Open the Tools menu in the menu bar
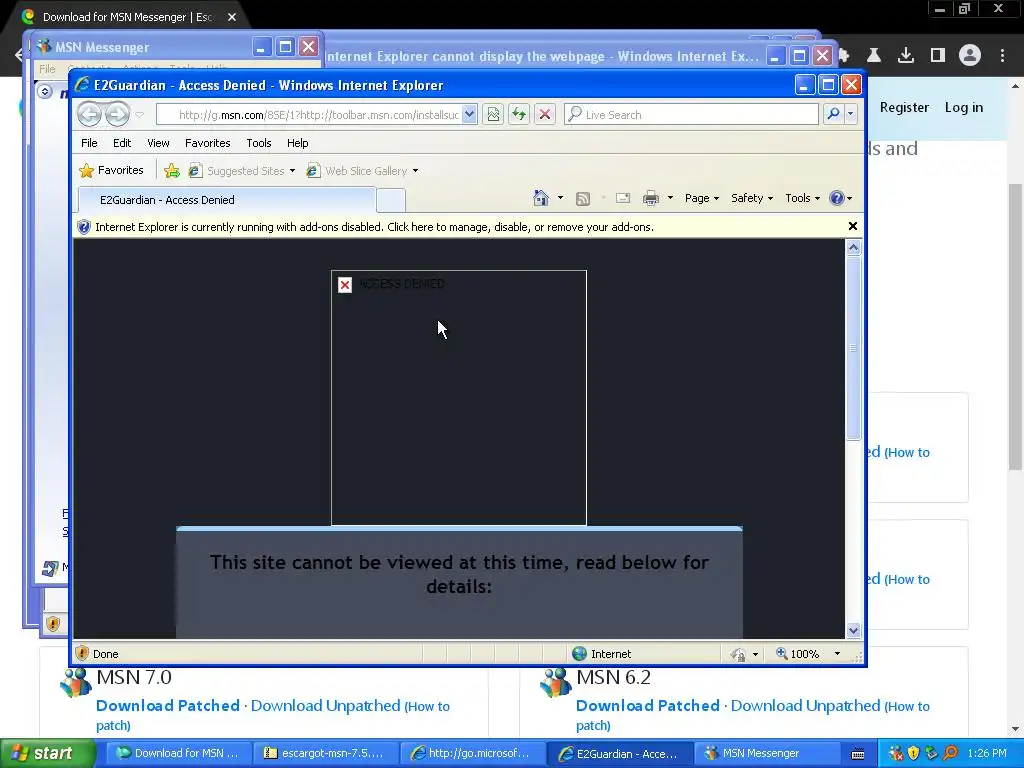The height and width of the screenshot is (768, 1024). click(259, 143)
